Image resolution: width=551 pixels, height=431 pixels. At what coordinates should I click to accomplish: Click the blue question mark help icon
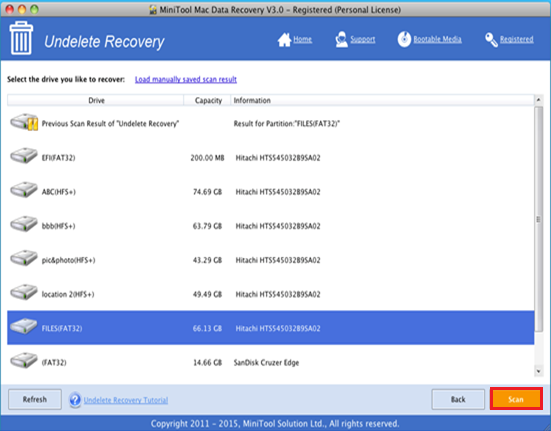pyautogui.click(x=75, y=400)
